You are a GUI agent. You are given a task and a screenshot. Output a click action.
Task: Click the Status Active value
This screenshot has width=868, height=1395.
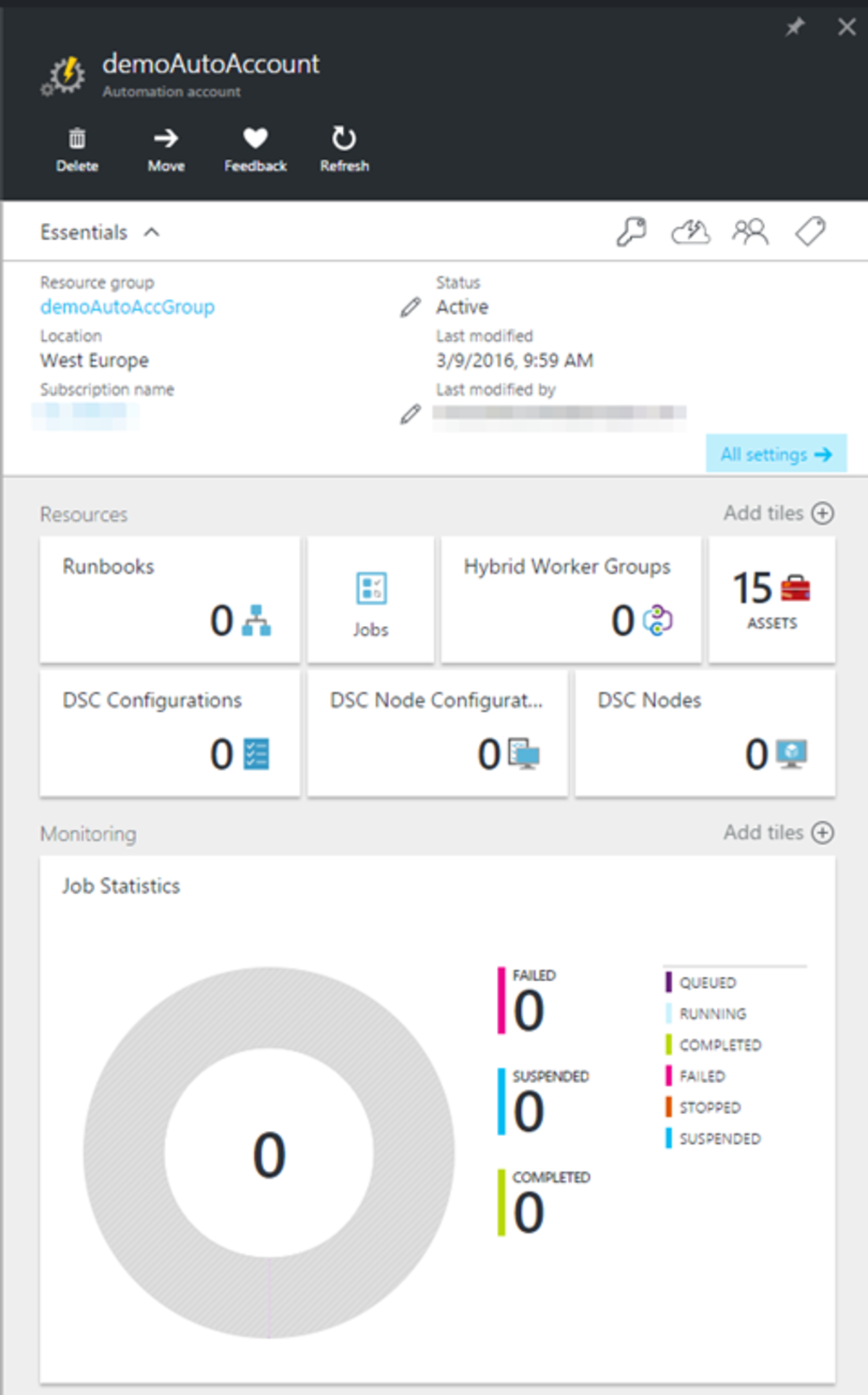[x=462, y=307]
